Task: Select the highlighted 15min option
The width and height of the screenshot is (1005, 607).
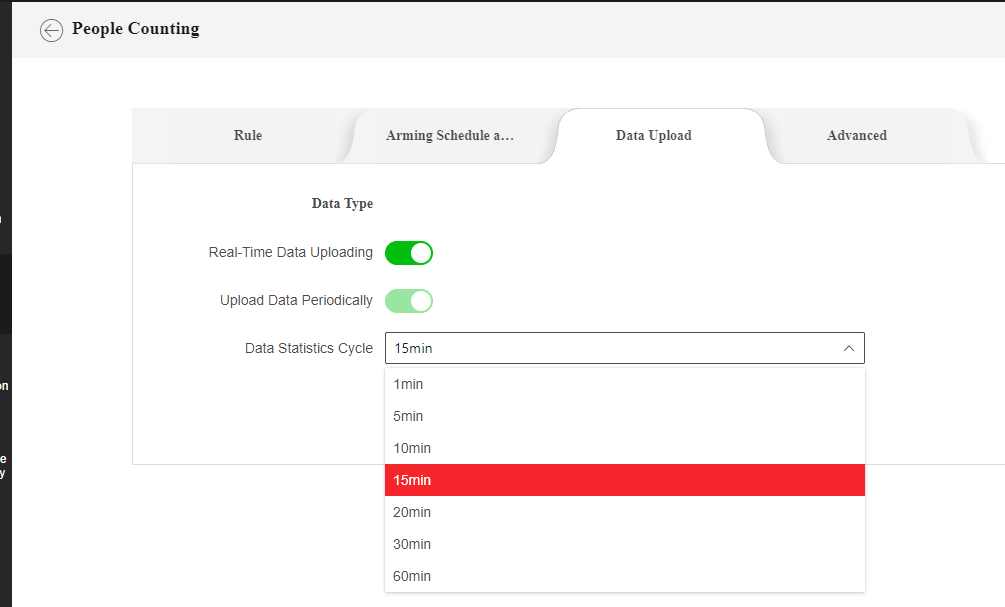Action: (411, 480)
